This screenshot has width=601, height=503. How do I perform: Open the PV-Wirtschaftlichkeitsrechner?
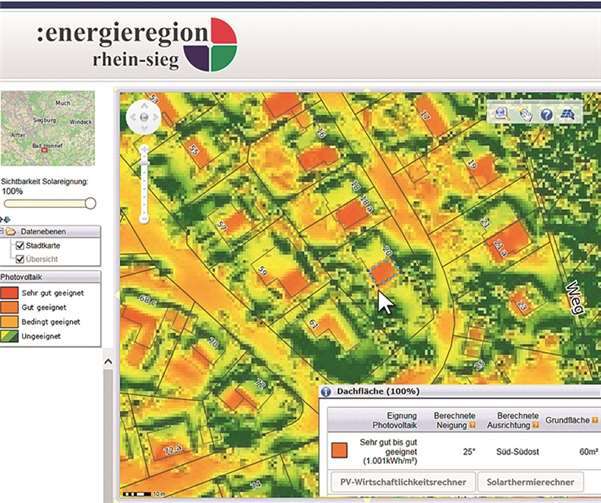coord(403,482)
